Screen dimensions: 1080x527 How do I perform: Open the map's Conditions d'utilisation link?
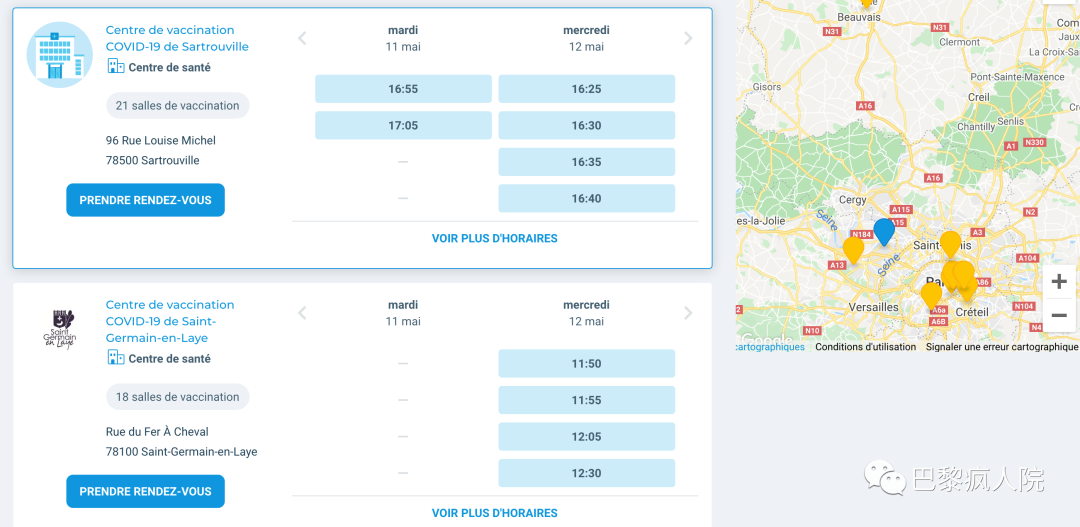pos(865,347)
